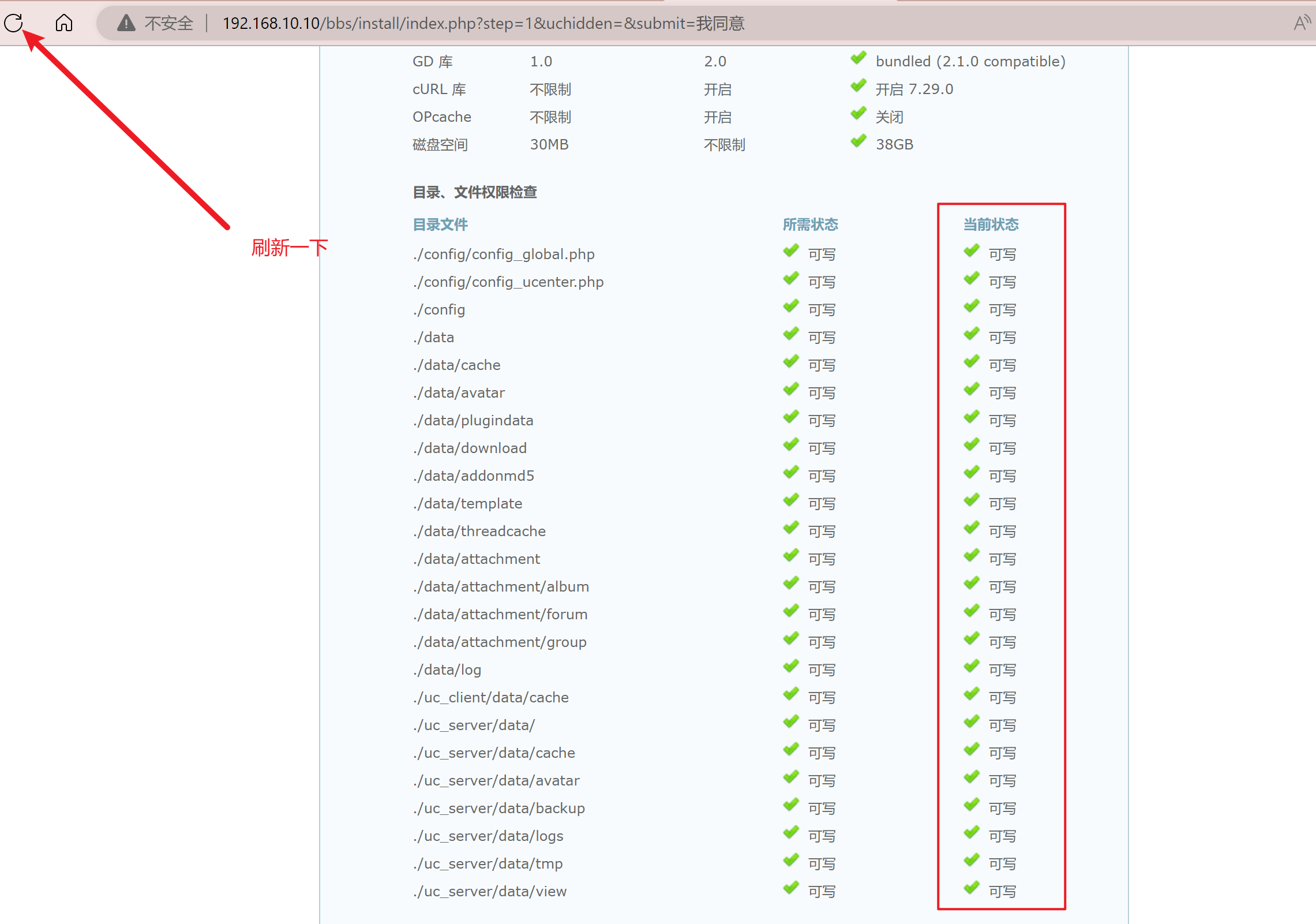Select the ./uc_server/data/view entry
Viewport: 1316px width, 924px height.
click(x=490, y=892)
